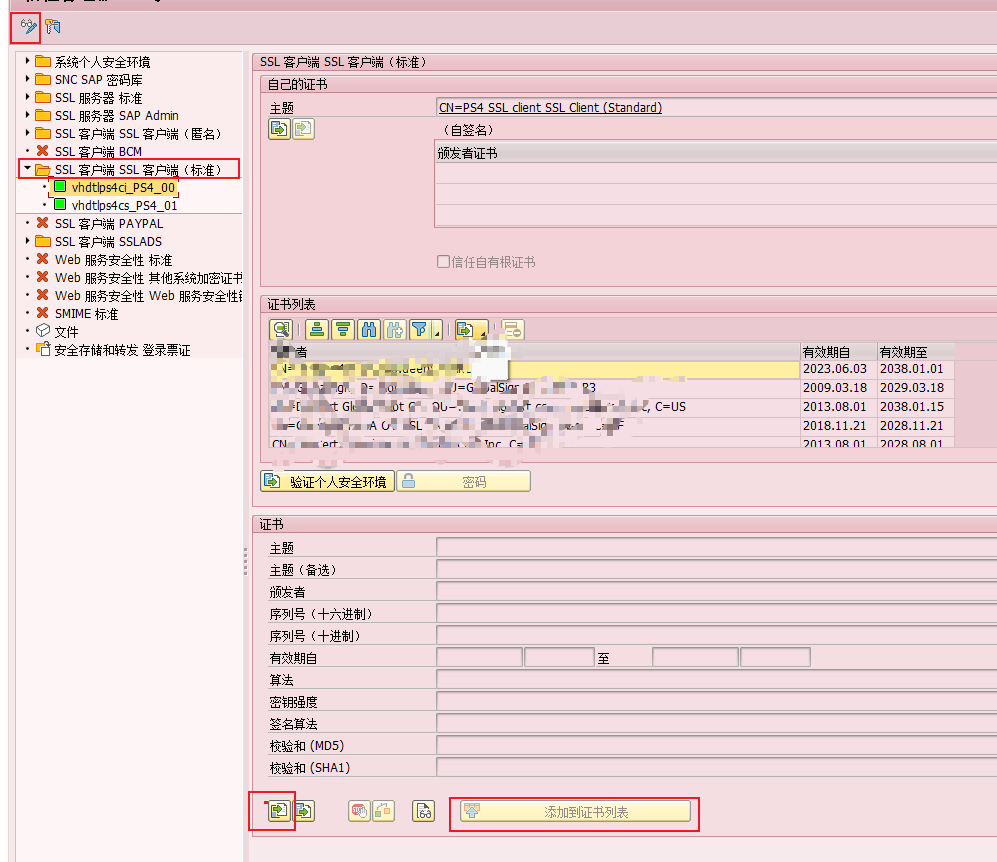Expand the SNC SAP 密码库 folder
Screen dimensions: 997x862
27,79
